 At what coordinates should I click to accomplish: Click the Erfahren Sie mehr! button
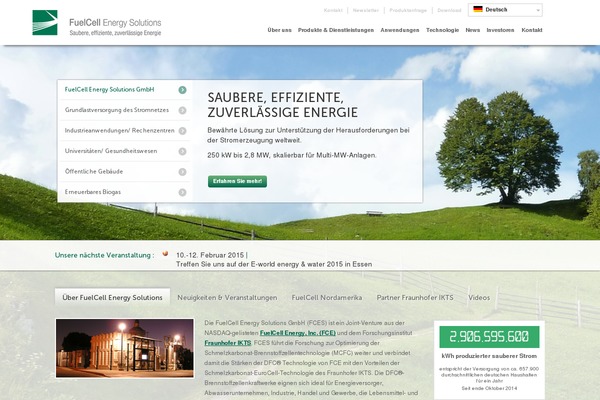coord(237,181)
